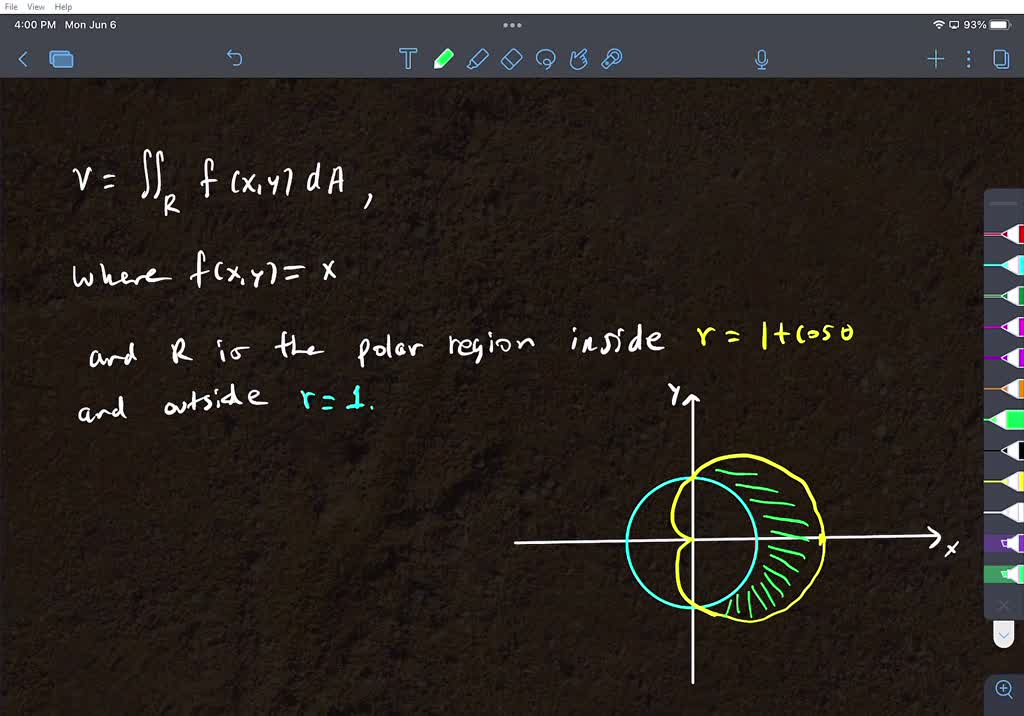Tap the back chevron to leave the note

point(23,59)
